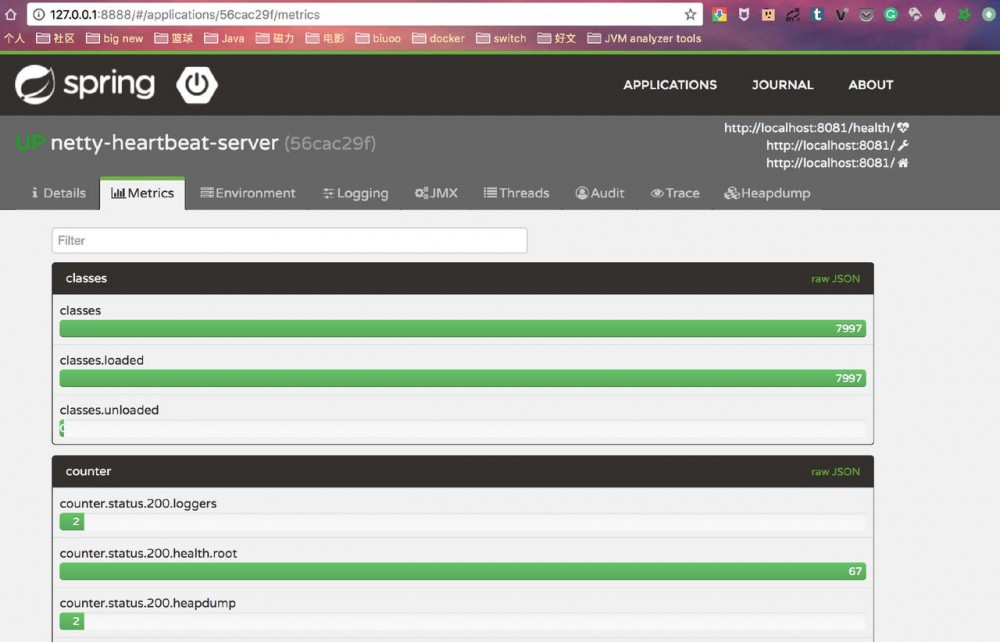This screenshot has height=642, width=1000.
Task: Open the 电影 bookmark folder
Action: pos(325,38)
